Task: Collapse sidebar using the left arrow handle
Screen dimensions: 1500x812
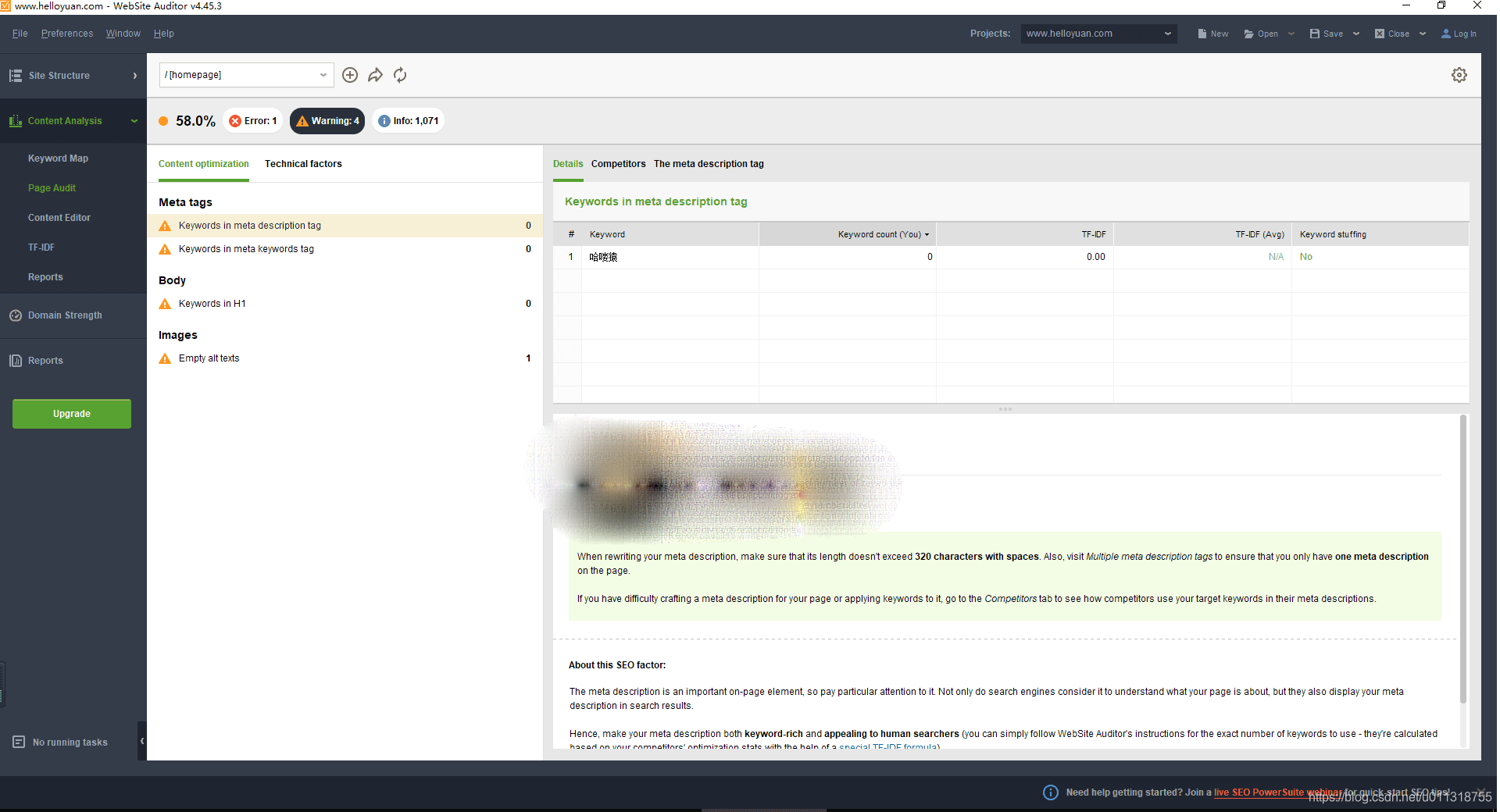Action: (142, 741)
